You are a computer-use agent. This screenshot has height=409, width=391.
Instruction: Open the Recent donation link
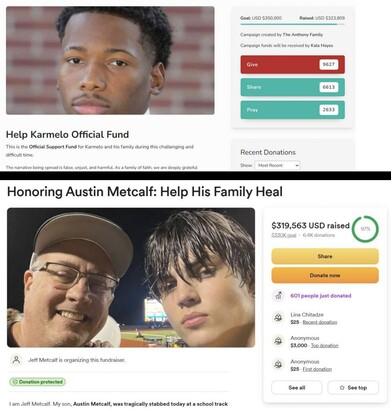(x=320, y=322)
